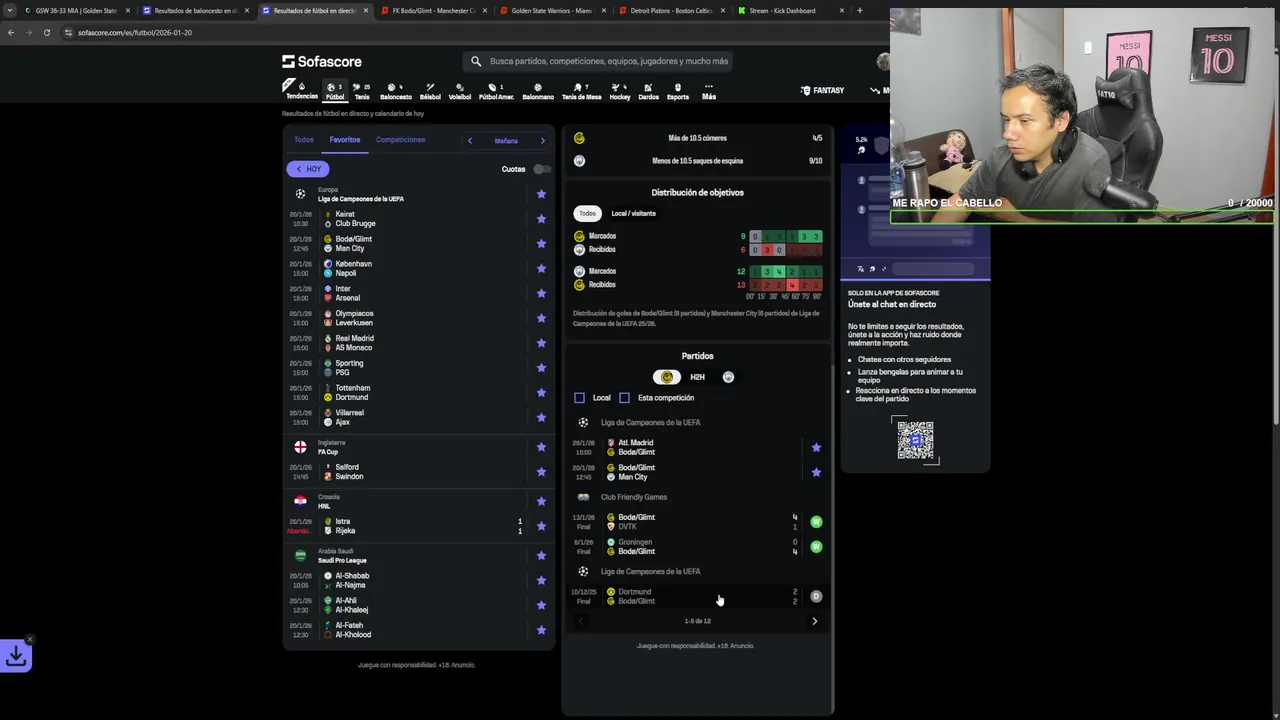Viewport: 1280px width, 720px height.
Task: Go to the next day arrow
Action: [543, 141]
